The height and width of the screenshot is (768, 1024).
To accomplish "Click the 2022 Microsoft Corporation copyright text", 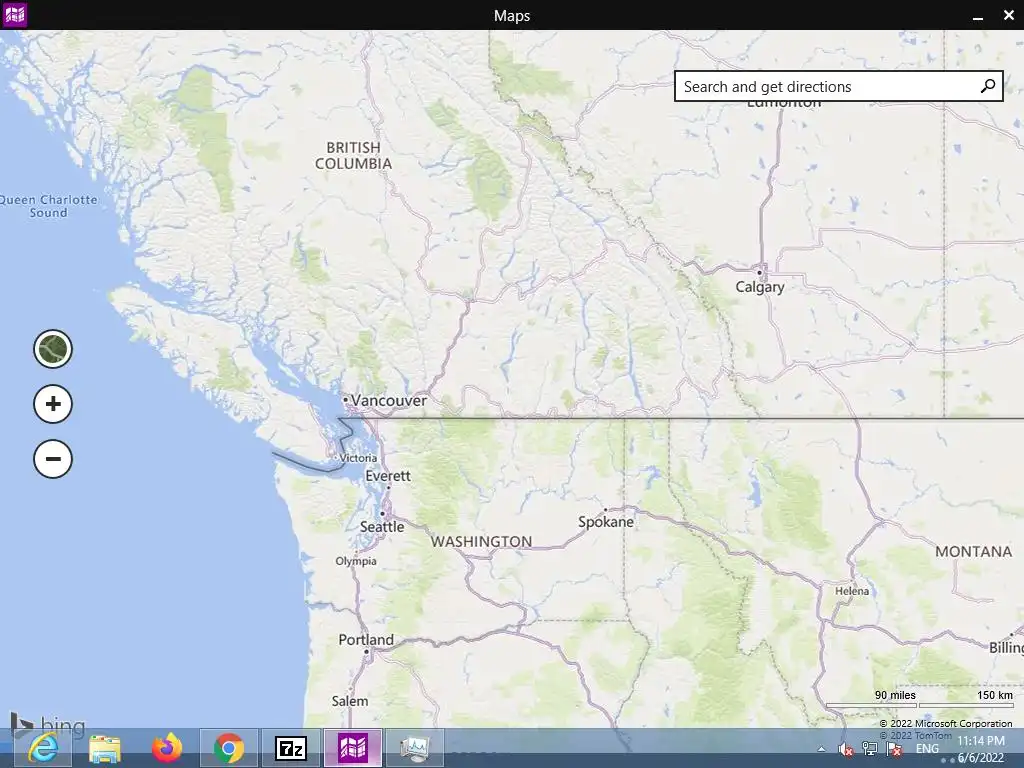I will tap(946, 724).
